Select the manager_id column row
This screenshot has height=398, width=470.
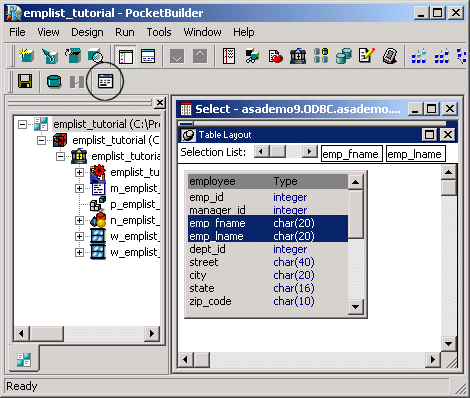[x=268, y=210]
